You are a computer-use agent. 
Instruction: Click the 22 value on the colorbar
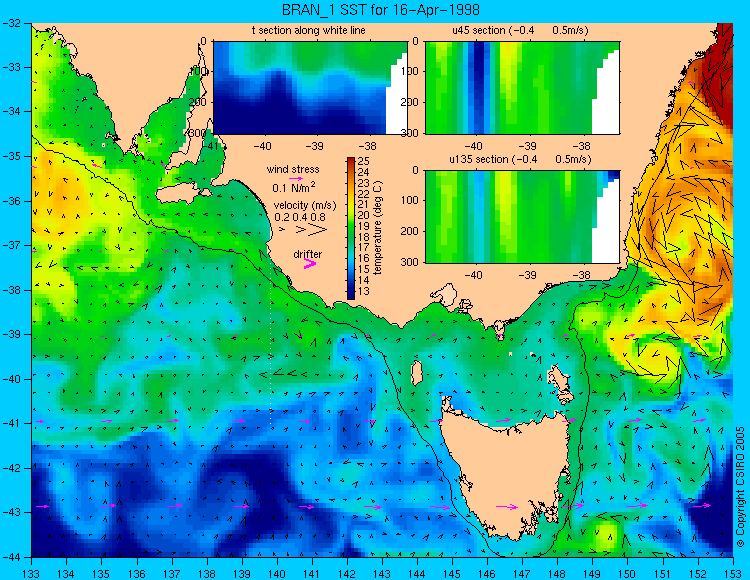click(x=364, y=194)
